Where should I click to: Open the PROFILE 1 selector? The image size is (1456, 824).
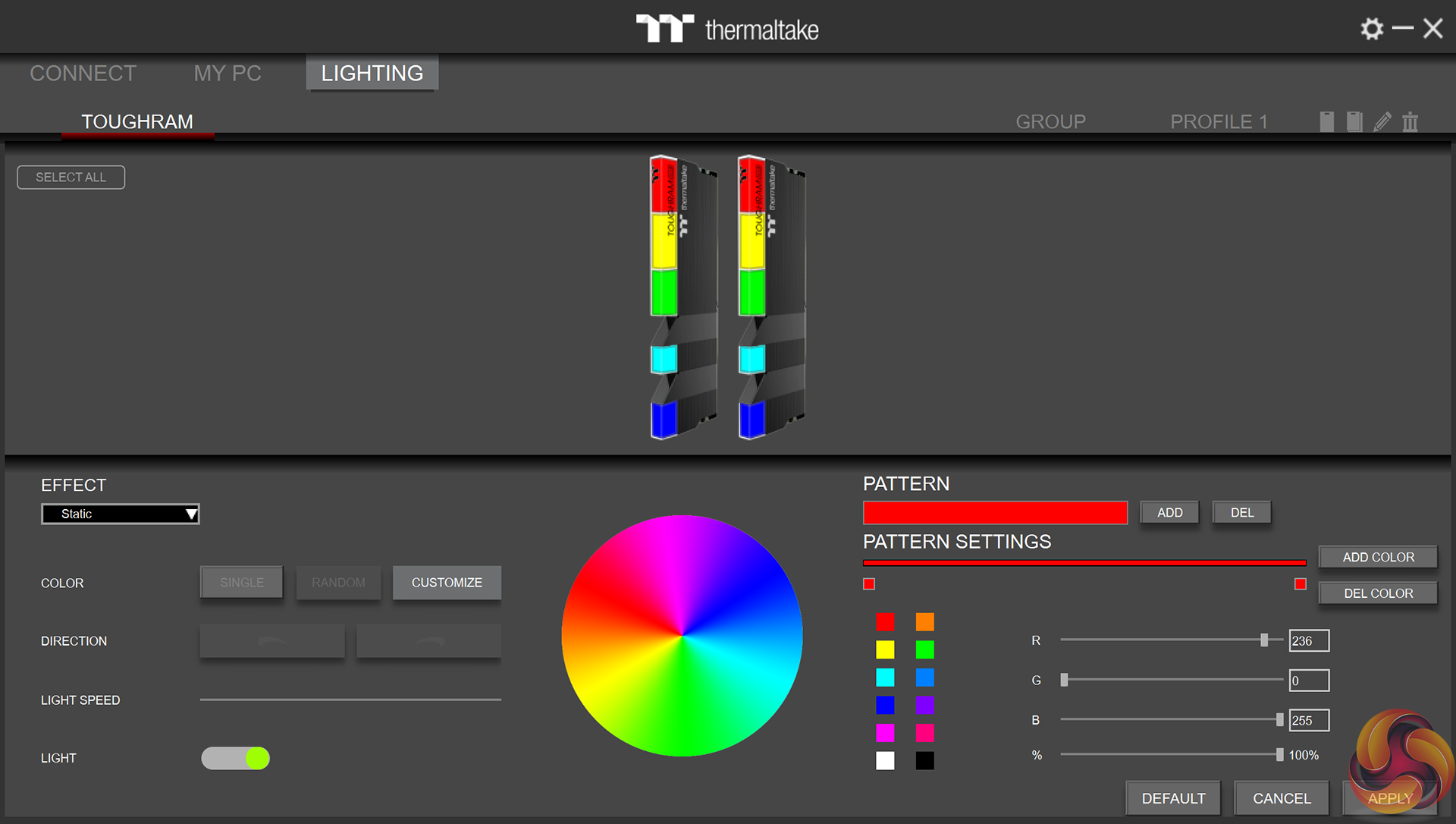1218,121
